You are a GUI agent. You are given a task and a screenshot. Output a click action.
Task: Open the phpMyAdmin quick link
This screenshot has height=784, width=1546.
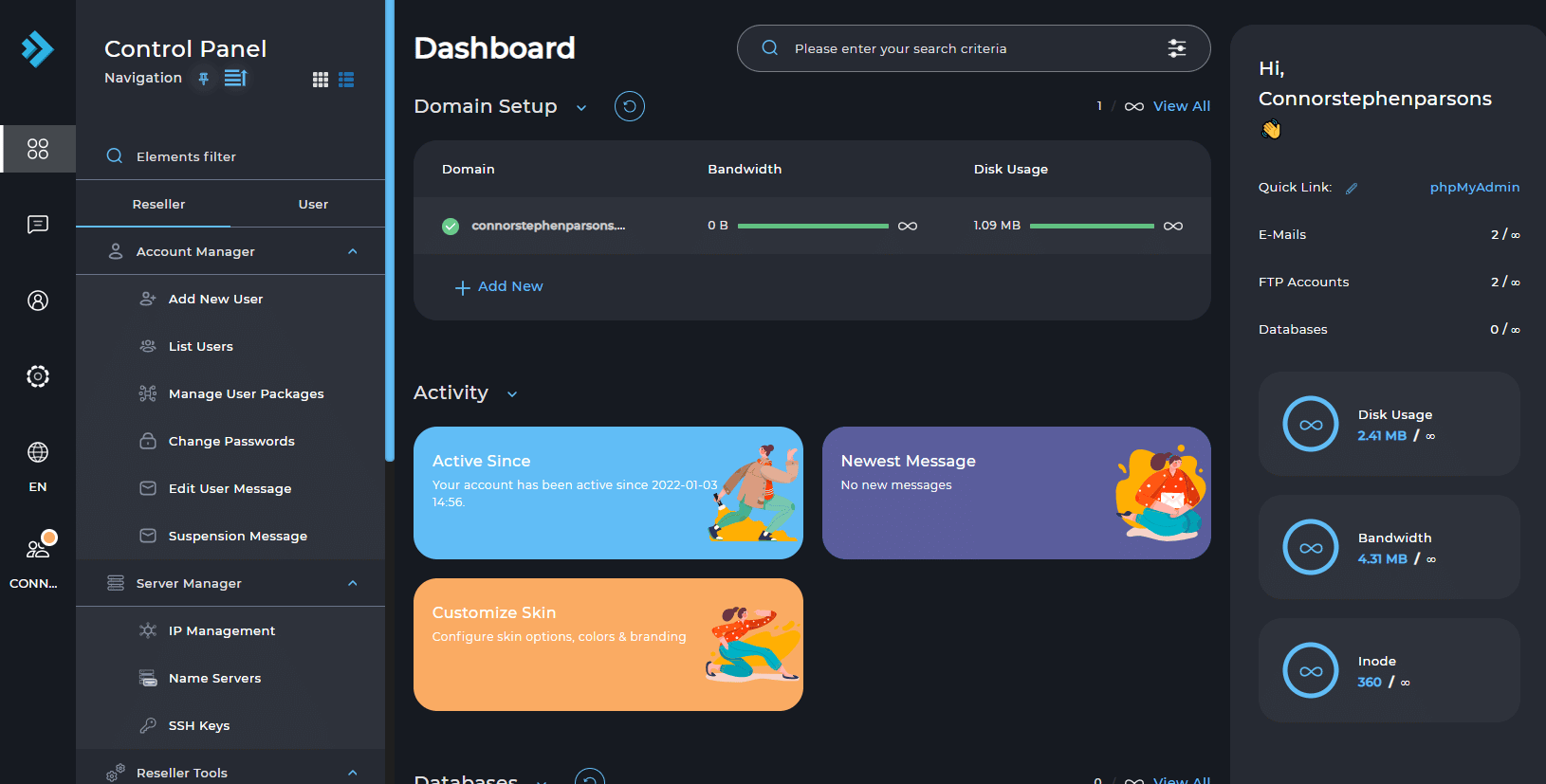click(x=1475, y=187)
